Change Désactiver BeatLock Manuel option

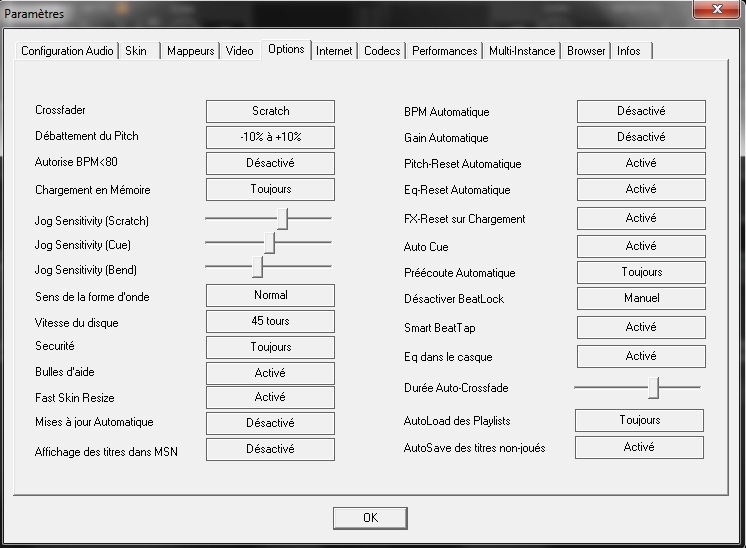[641, 299]
